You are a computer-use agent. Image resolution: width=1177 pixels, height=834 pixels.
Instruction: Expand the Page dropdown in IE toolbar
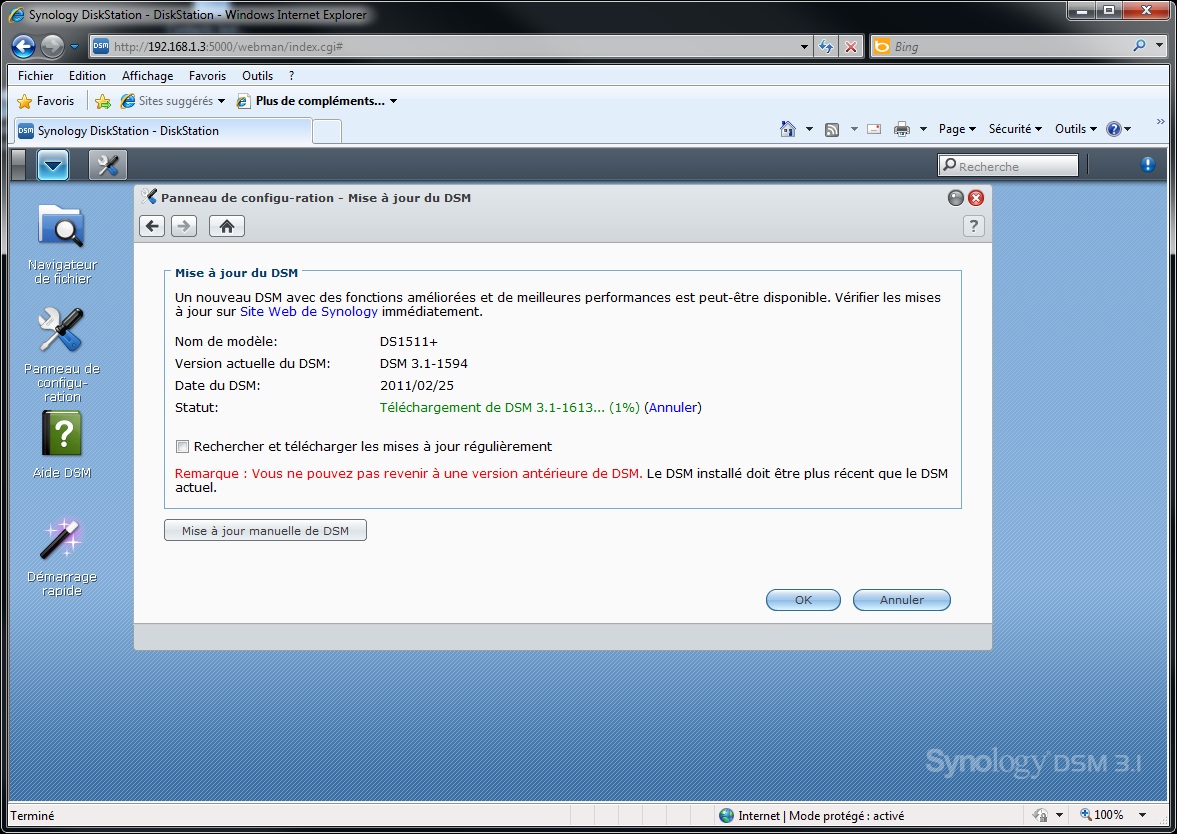tap(957, 129)
